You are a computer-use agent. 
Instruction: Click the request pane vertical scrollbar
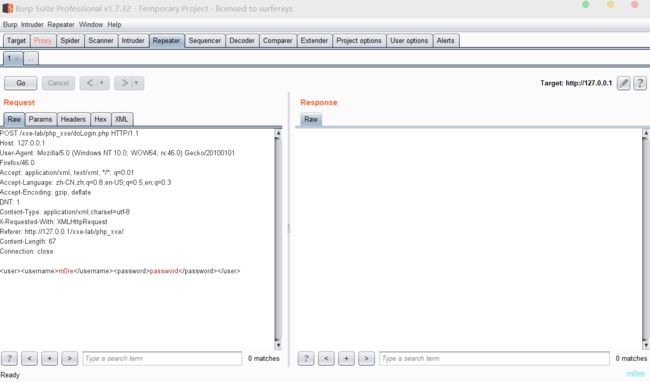[x=278, y=239]
